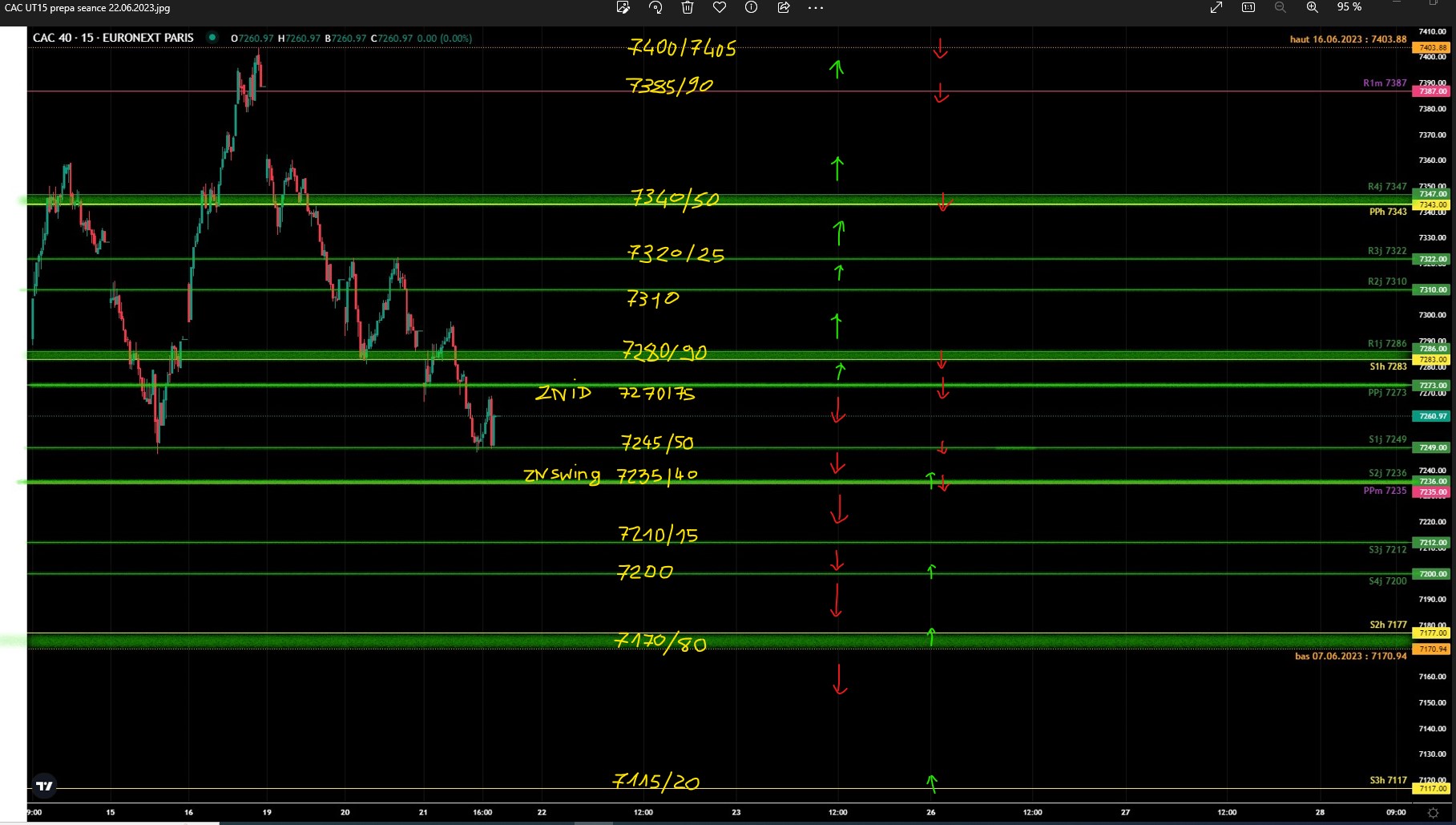Enter full screen with the double-arrow icon
Image resolution: width=1456 pixels, height=825 pixels.
click(x=1216, y=7)
